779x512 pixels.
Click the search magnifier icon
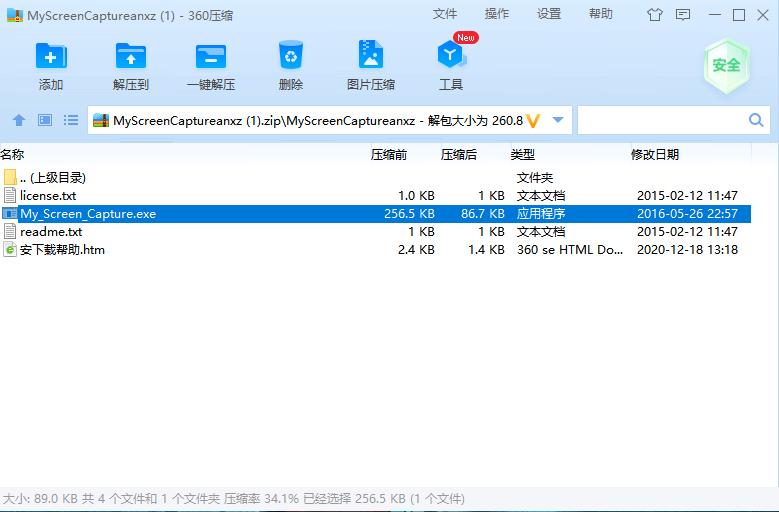point(756,120)
